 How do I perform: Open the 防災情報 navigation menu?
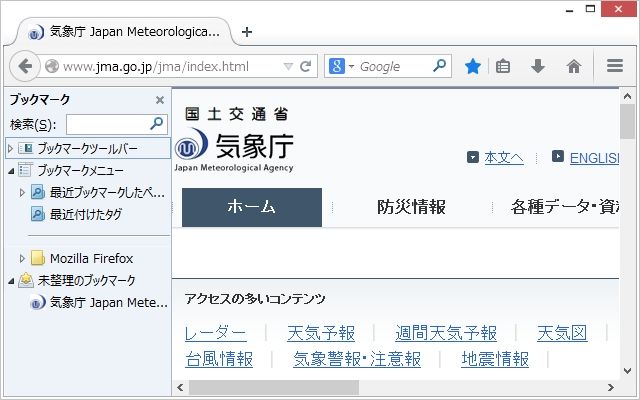point(411,207)
